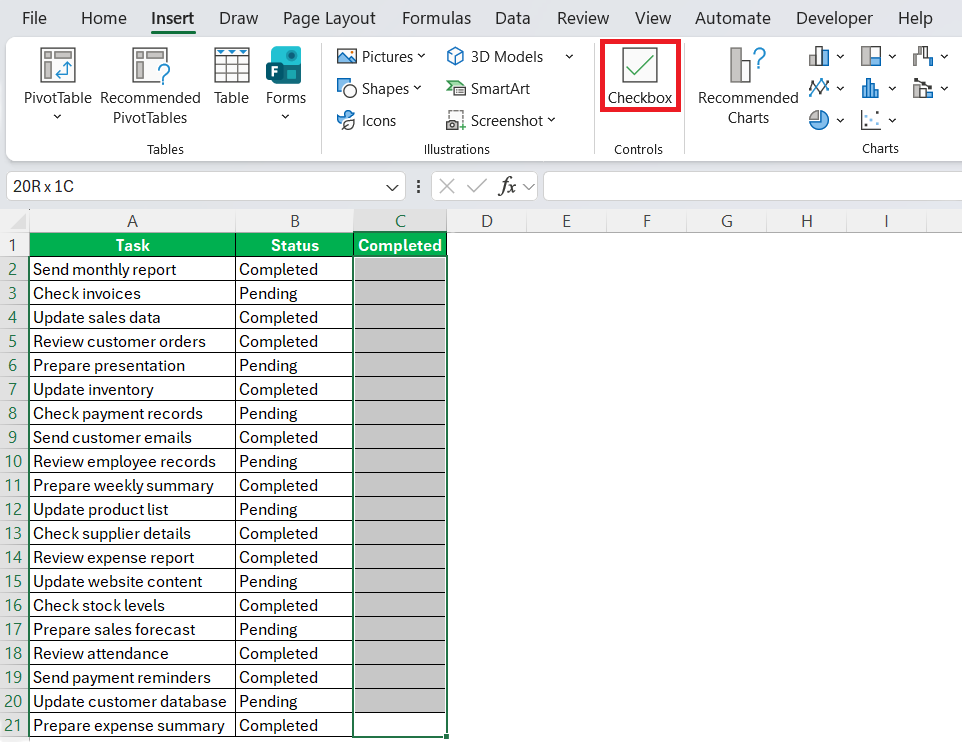Click the formula bar input field
Screen dimensions: 962x742
pos(753,186)
